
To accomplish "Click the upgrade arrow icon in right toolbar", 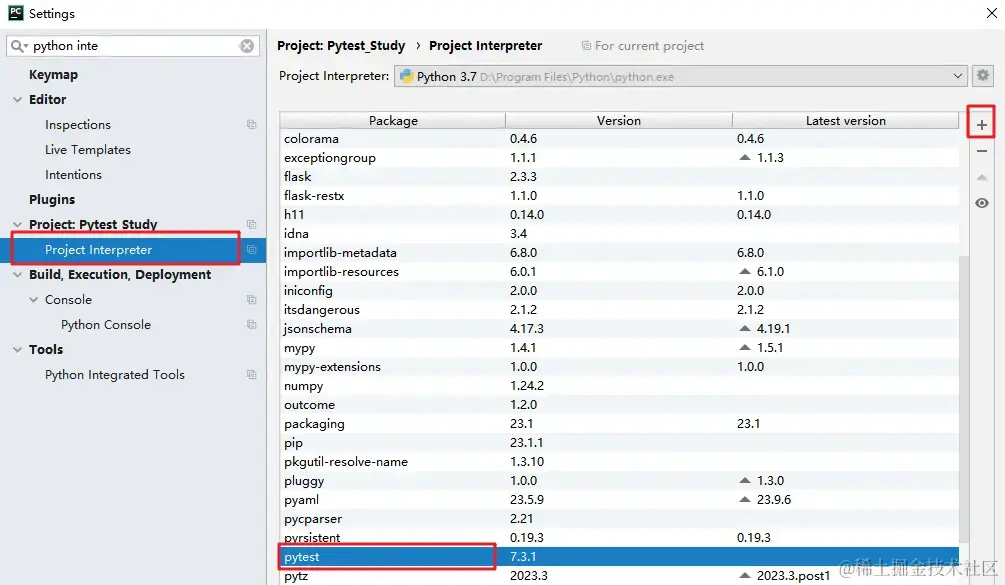I will [x=981, y=177].
